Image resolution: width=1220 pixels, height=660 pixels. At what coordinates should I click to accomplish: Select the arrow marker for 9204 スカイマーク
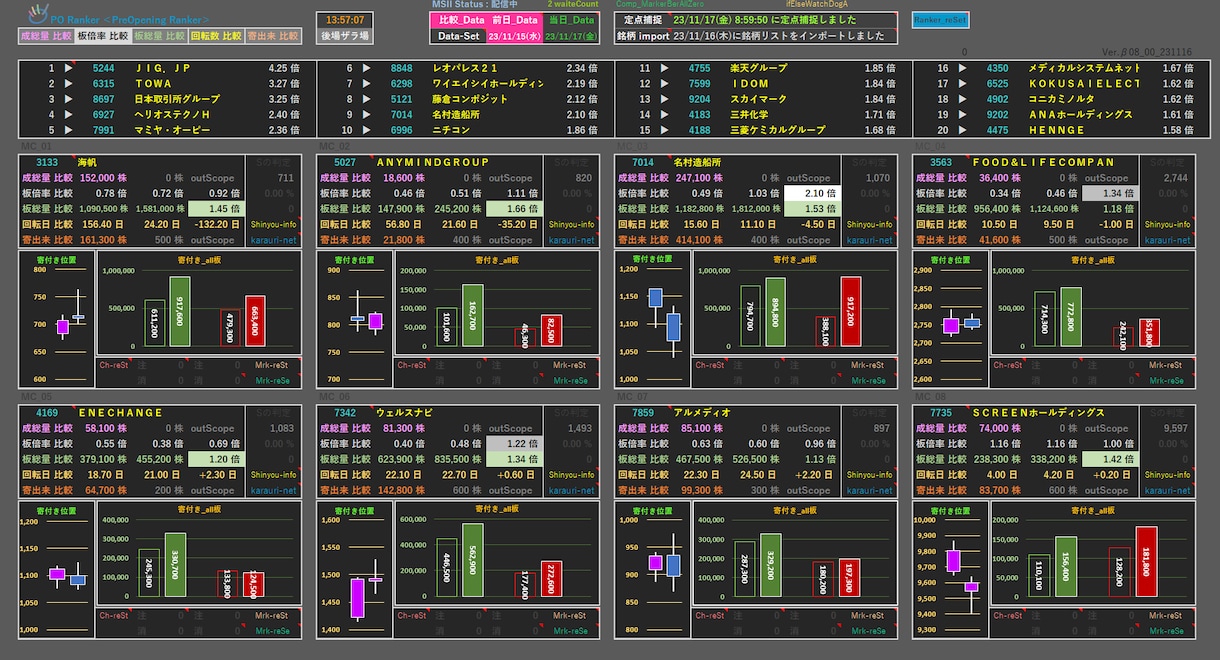[x=667, y=99]
